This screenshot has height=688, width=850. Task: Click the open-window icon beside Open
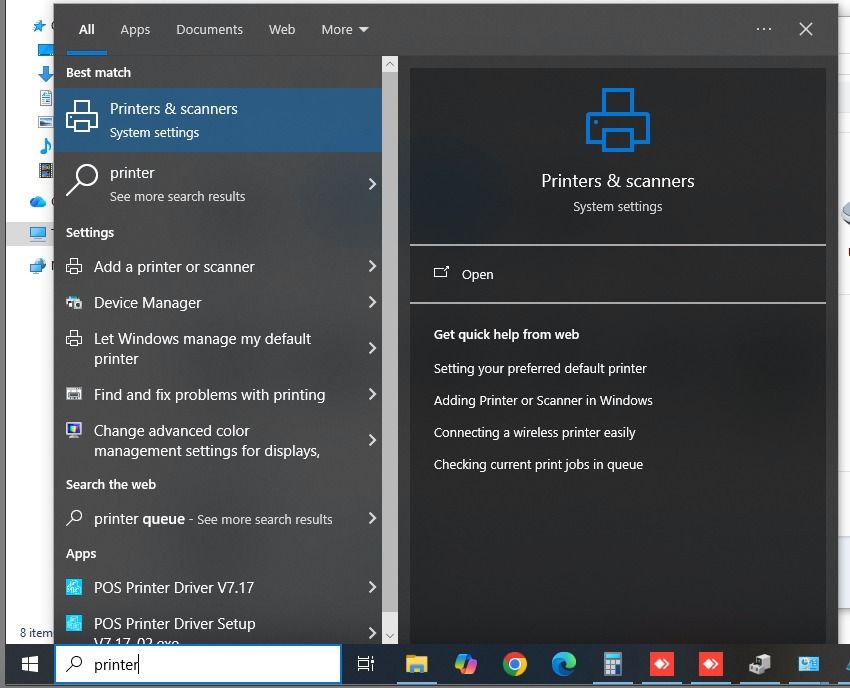[441, 272]
